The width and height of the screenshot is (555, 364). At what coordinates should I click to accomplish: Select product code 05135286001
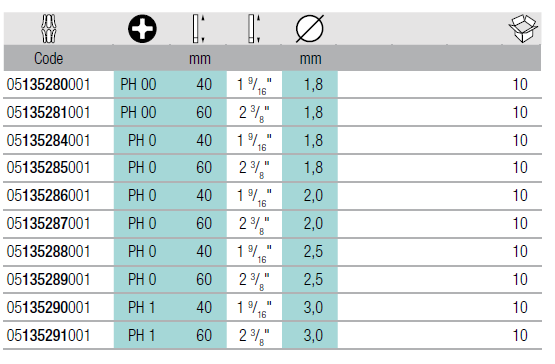48,195
